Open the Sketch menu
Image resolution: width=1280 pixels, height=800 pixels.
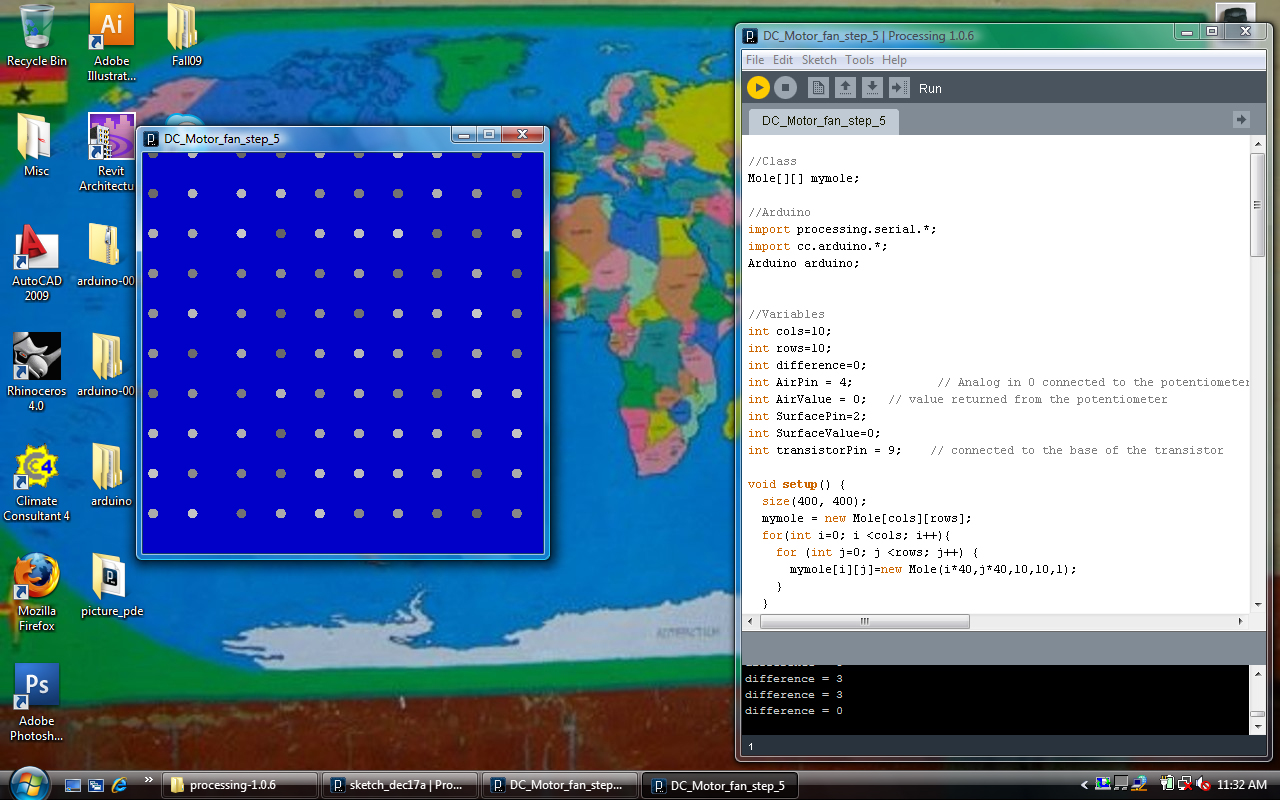tap(819, 60)
